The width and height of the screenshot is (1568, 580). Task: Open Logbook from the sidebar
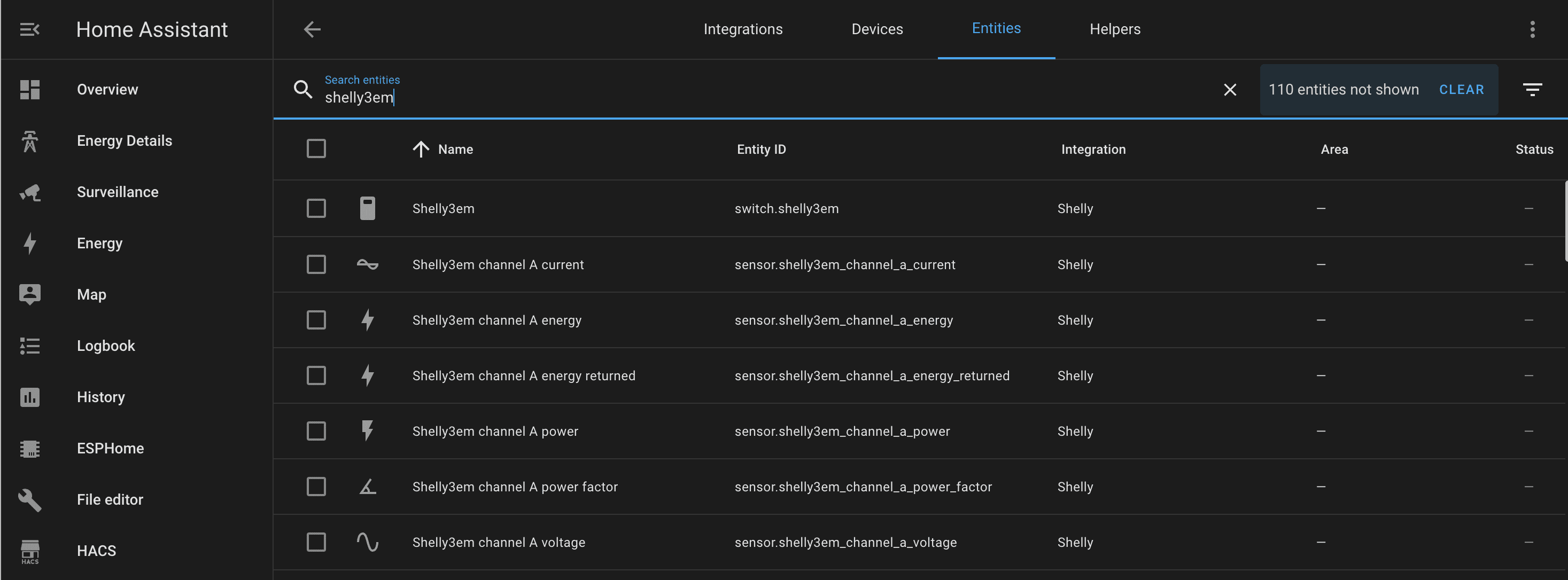[x=106, y=346]
